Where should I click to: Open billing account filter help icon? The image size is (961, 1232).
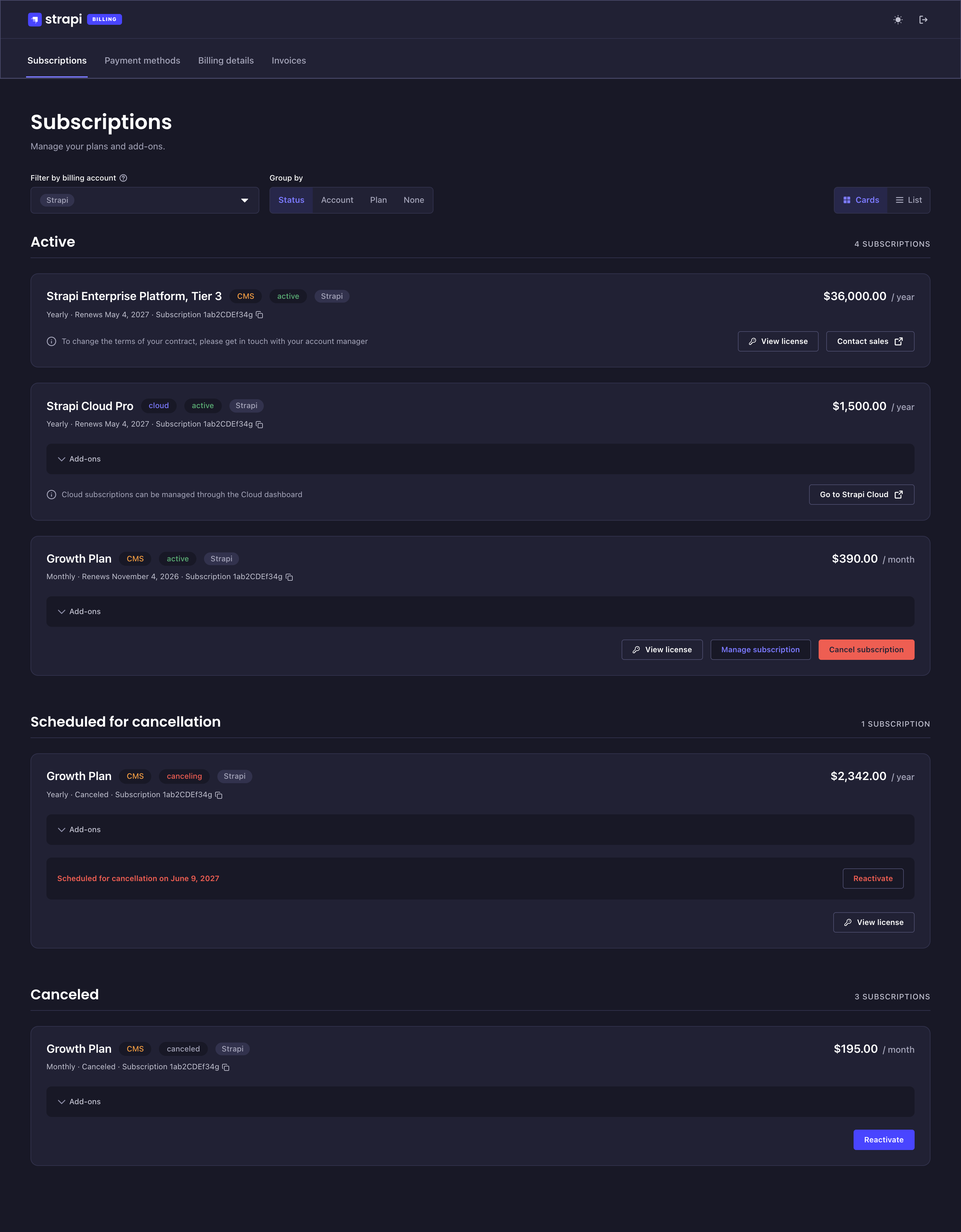(x=124, y=178)
